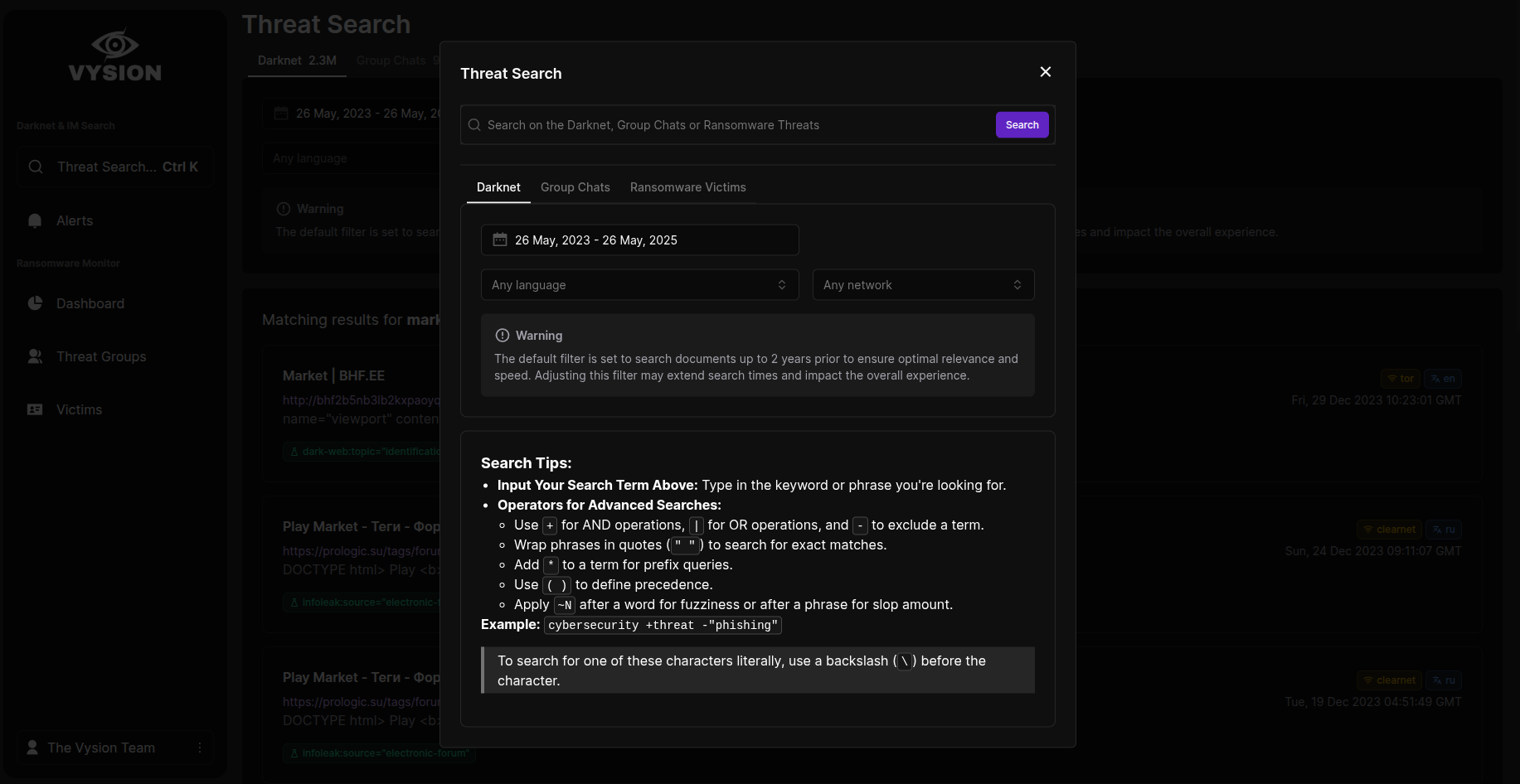Open the Any language dropdown
The width and height of the screenshot is (1520, 784).
639,285
